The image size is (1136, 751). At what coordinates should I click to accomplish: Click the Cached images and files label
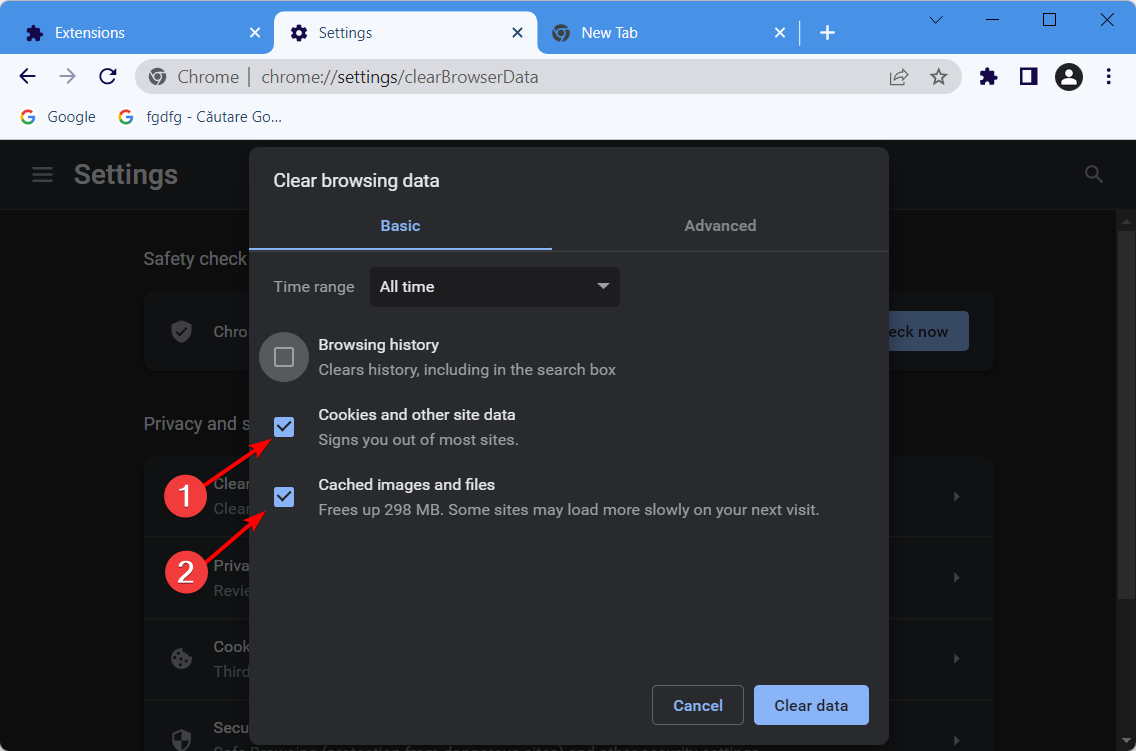point(406,484)
